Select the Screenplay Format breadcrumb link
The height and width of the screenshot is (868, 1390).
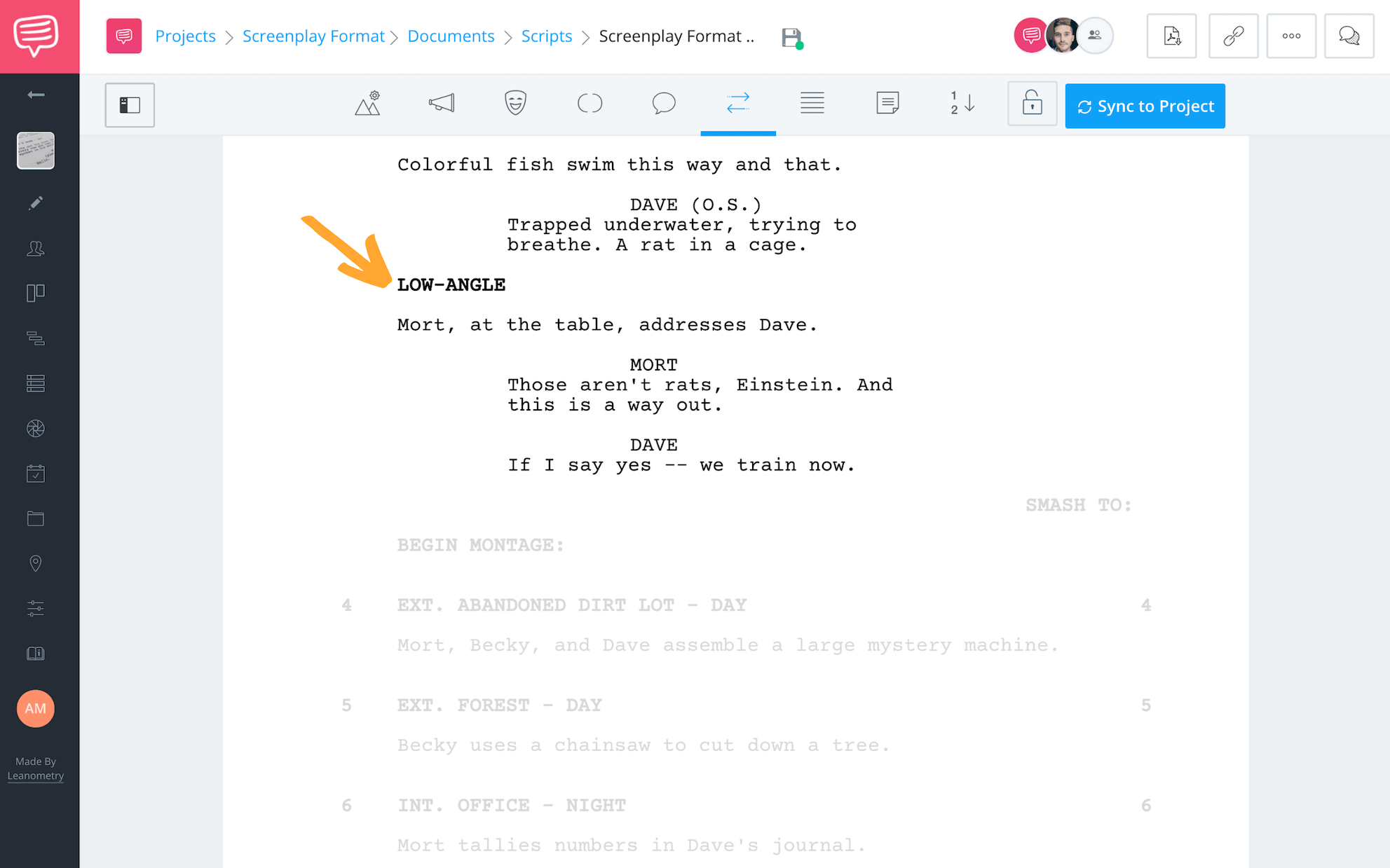312,35
